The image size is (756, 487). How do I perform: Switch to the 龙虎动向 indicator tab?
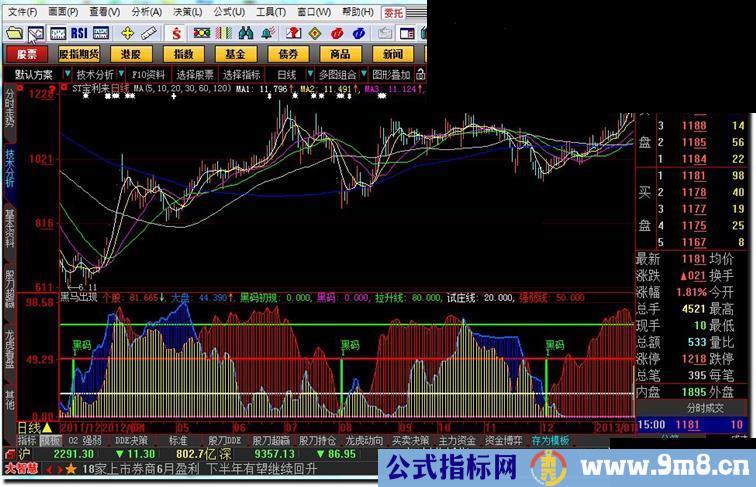pos(363,440)
